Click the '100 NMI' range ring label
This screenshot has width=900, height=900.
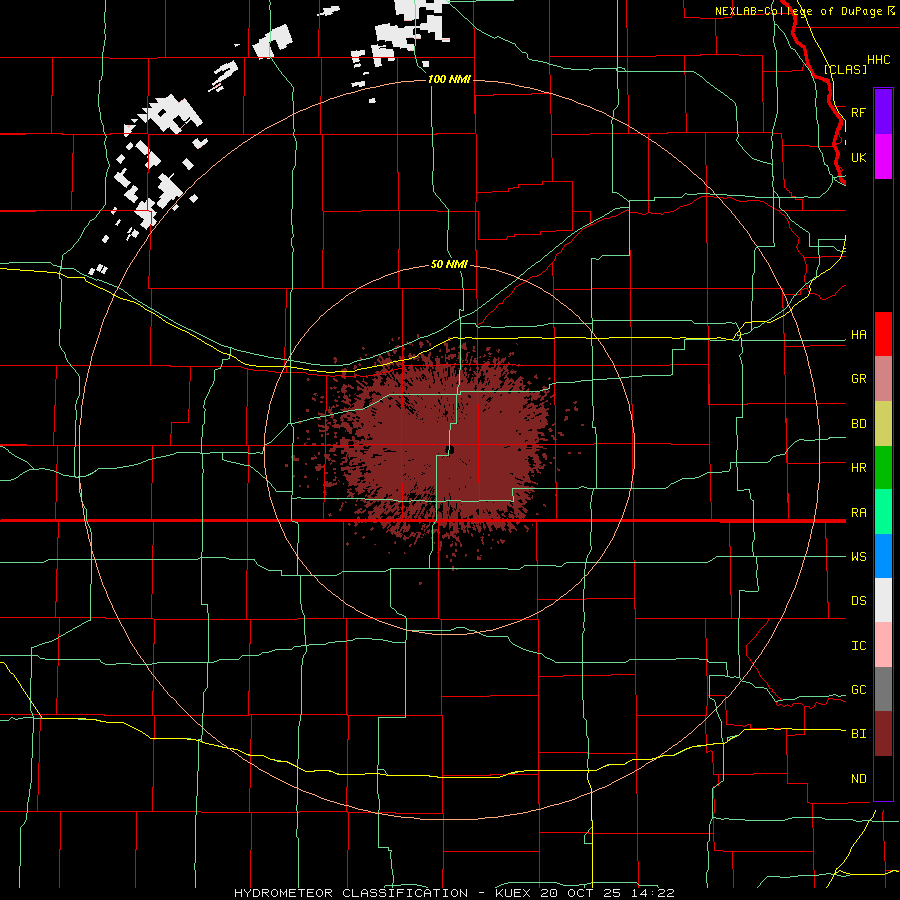(449, 79)
